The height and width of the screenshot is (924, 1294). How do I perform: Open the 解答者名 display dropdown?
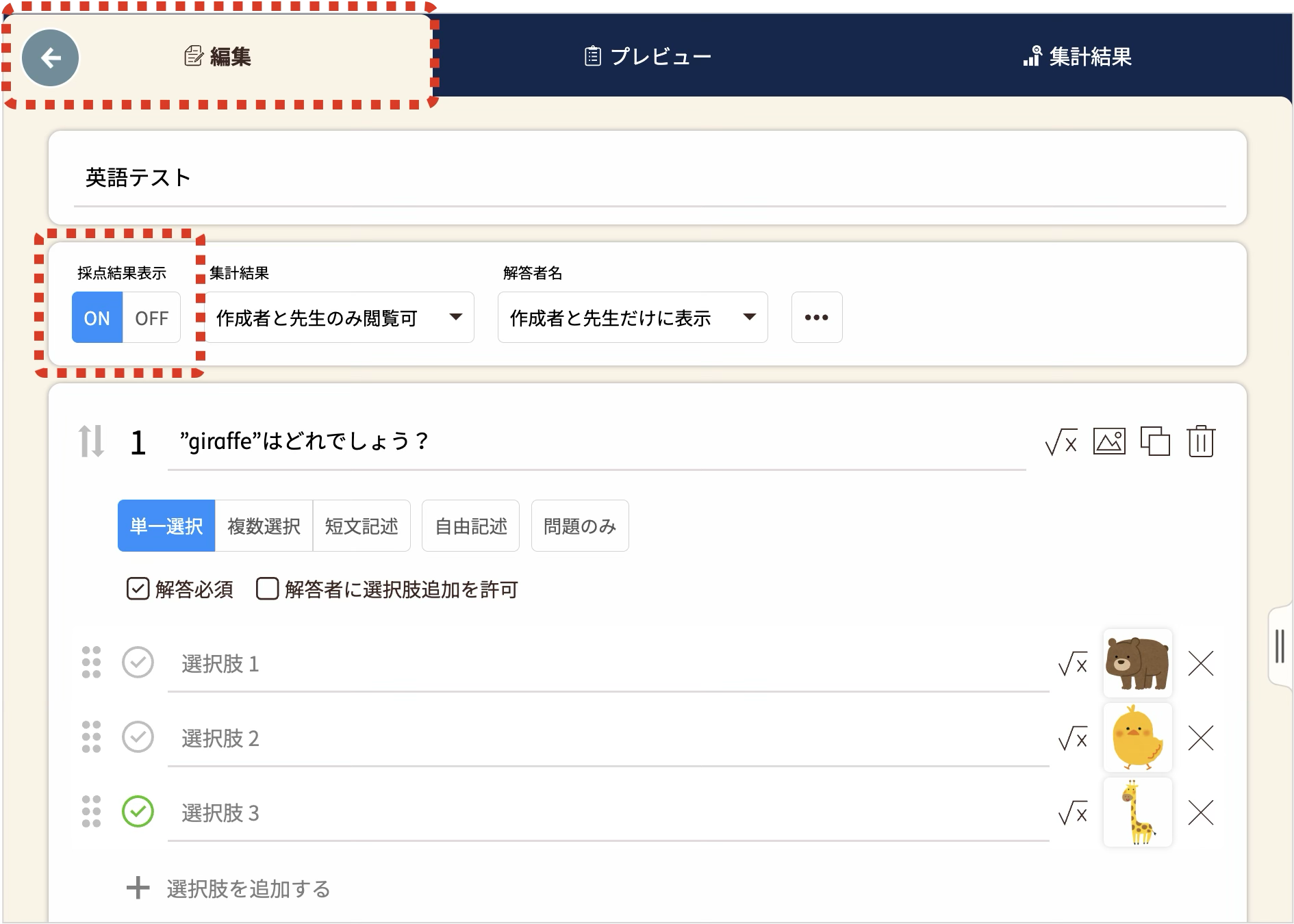(633, 318)
